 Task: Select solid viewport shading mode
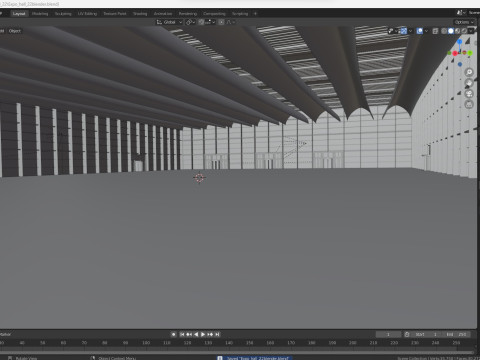(x=451, y=31)
